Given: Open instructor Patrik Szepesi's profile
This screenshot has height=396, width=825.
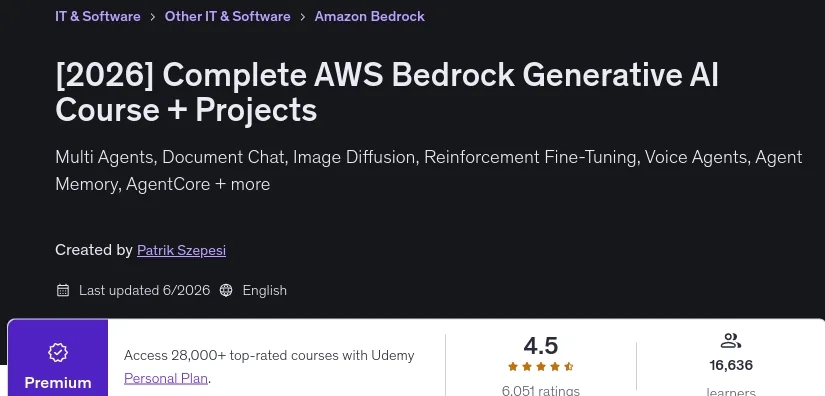Looking at the screenshot, I should tap(182, 250).
